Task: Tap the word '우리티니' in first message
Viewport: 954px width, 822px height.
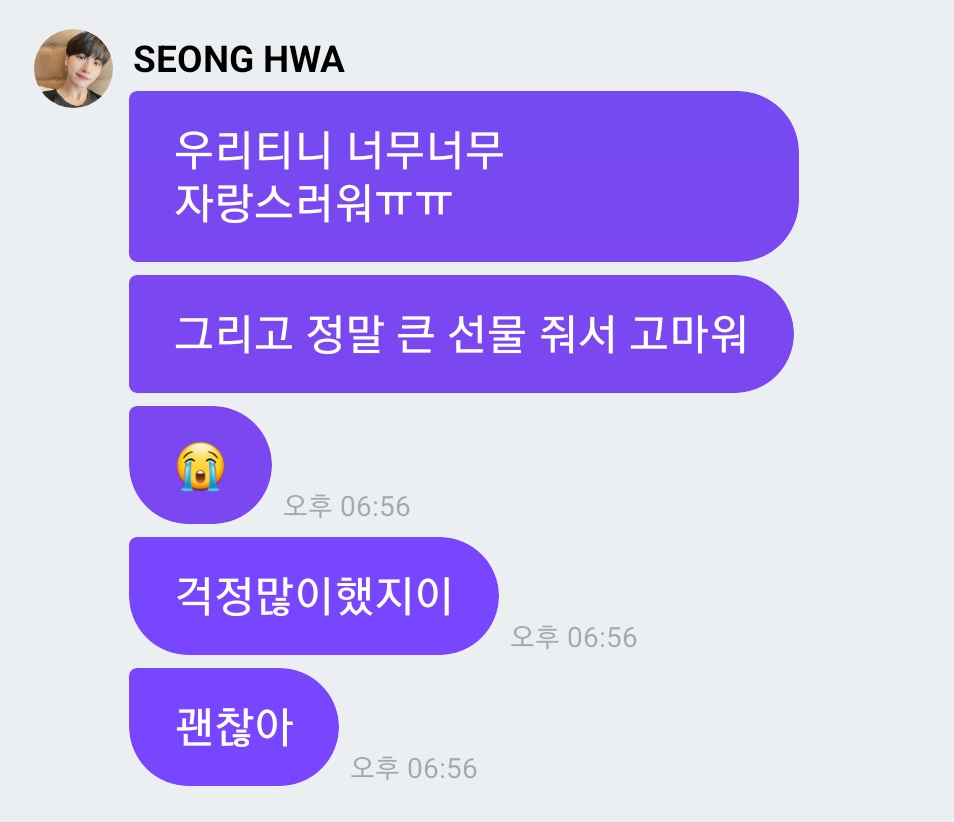Action: pos(252,150)
